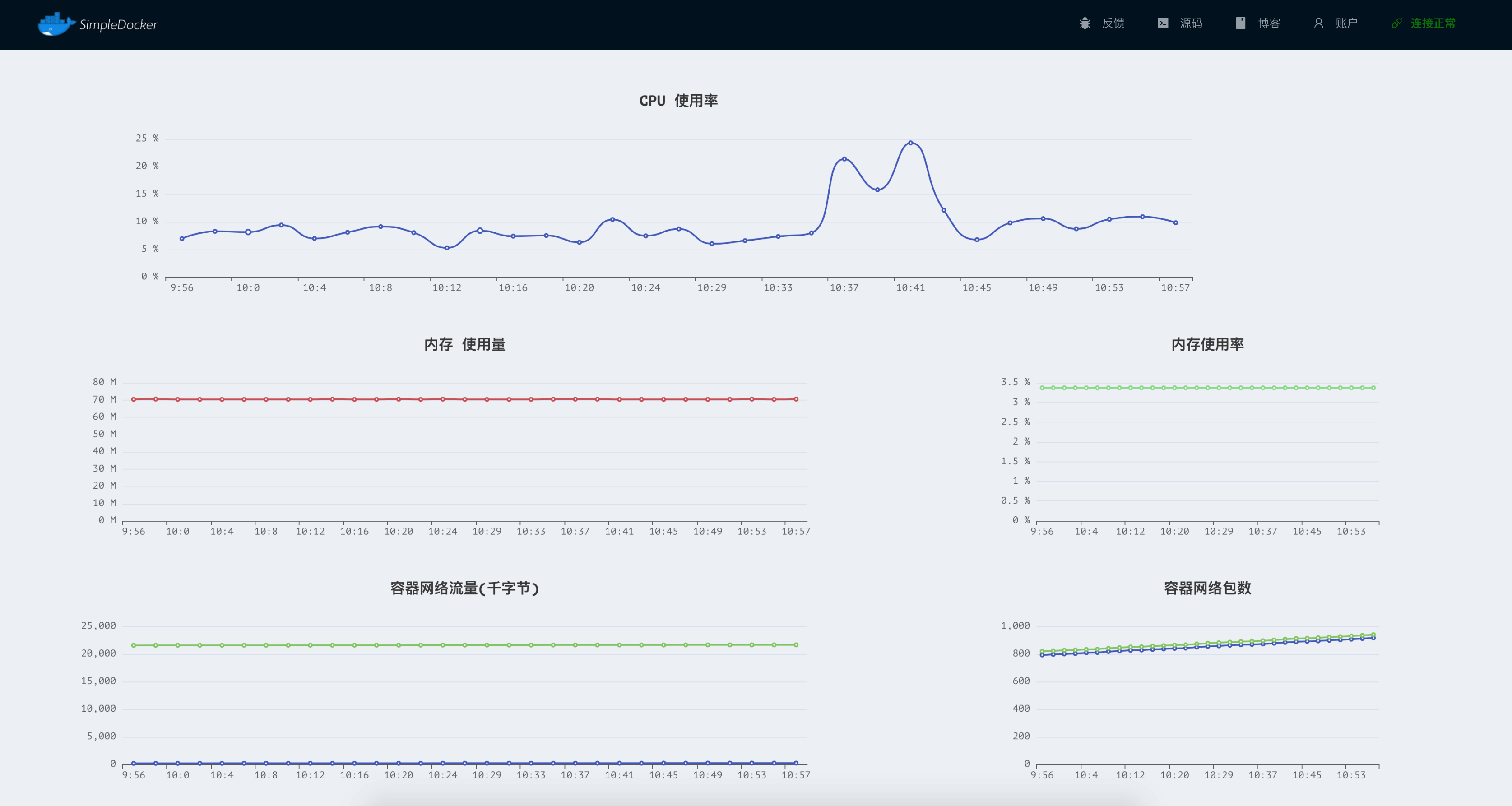1512x806 pixels.
Task: Click the terminal icon beside 源码
Action: pyautogui.click(x=1163, y=23)
